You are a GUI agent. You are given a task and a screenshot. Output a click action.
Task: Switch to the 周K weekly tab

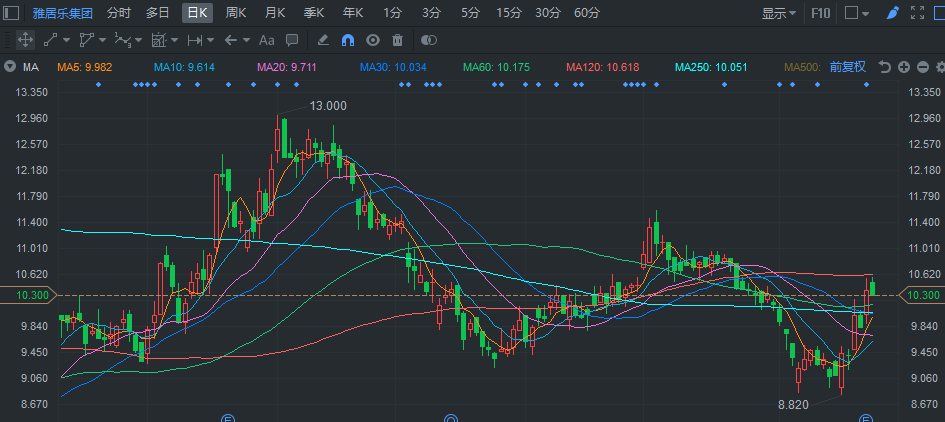coord(236,13)
